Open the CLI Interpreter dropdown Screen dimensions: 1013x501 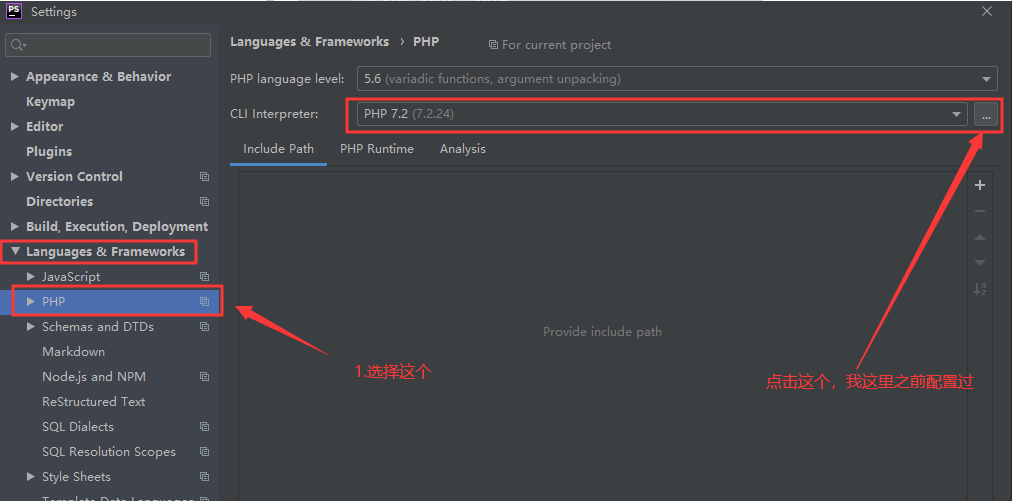click(x=956, y=114)
